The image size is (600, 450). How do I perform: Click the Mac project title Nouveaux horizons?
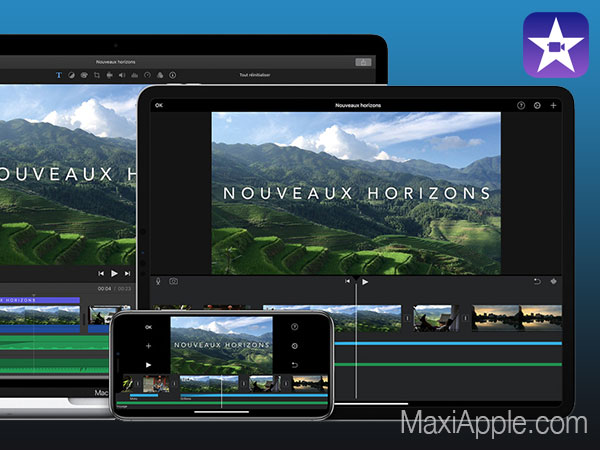pyautogui.click(x=116, y=62)
